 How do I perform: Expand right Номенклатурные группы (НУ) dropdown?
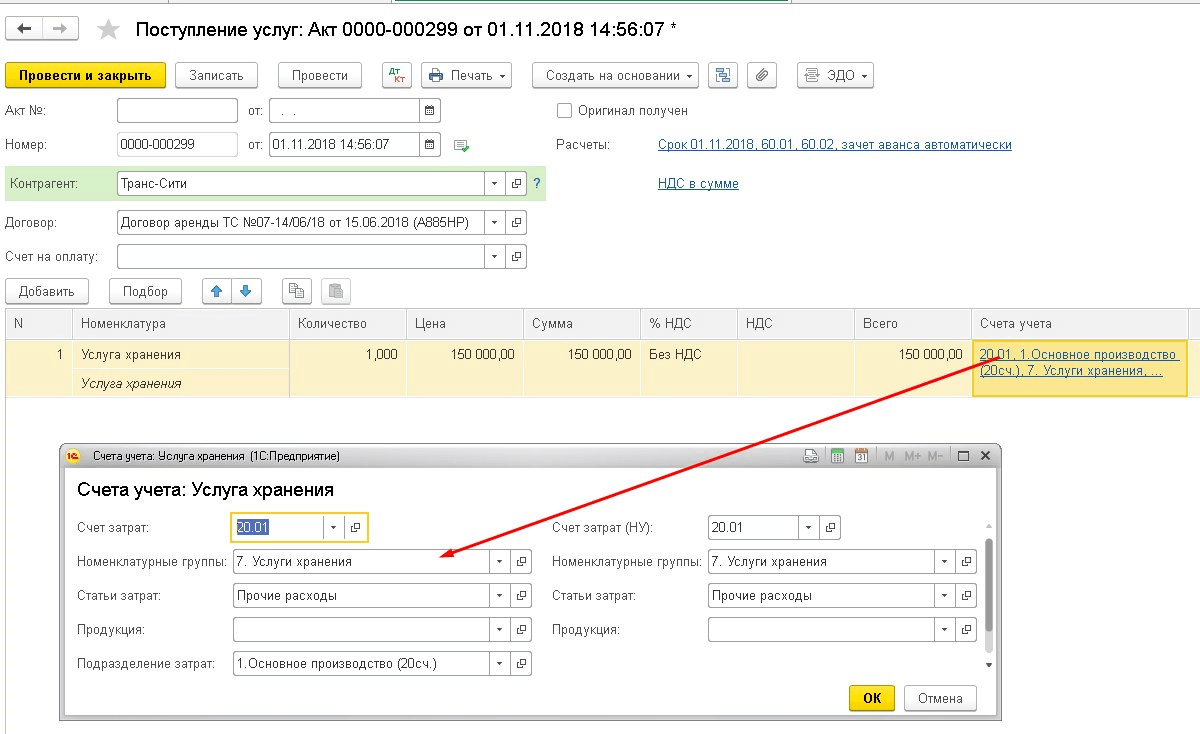point(945,562)
